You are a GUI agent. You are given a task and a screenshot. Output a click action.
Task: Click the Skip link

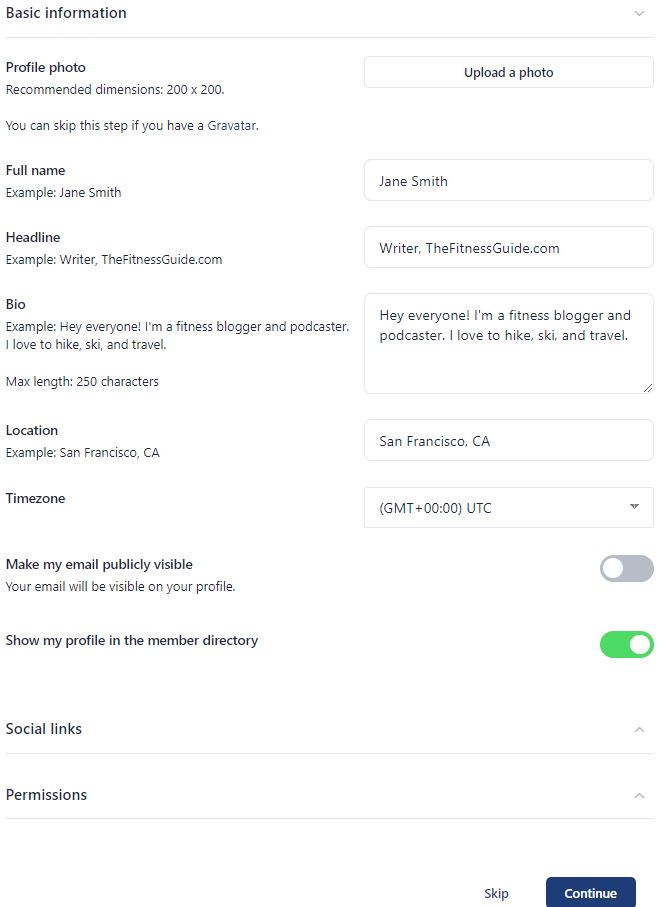pyautogui.click(x=496, y=893)
